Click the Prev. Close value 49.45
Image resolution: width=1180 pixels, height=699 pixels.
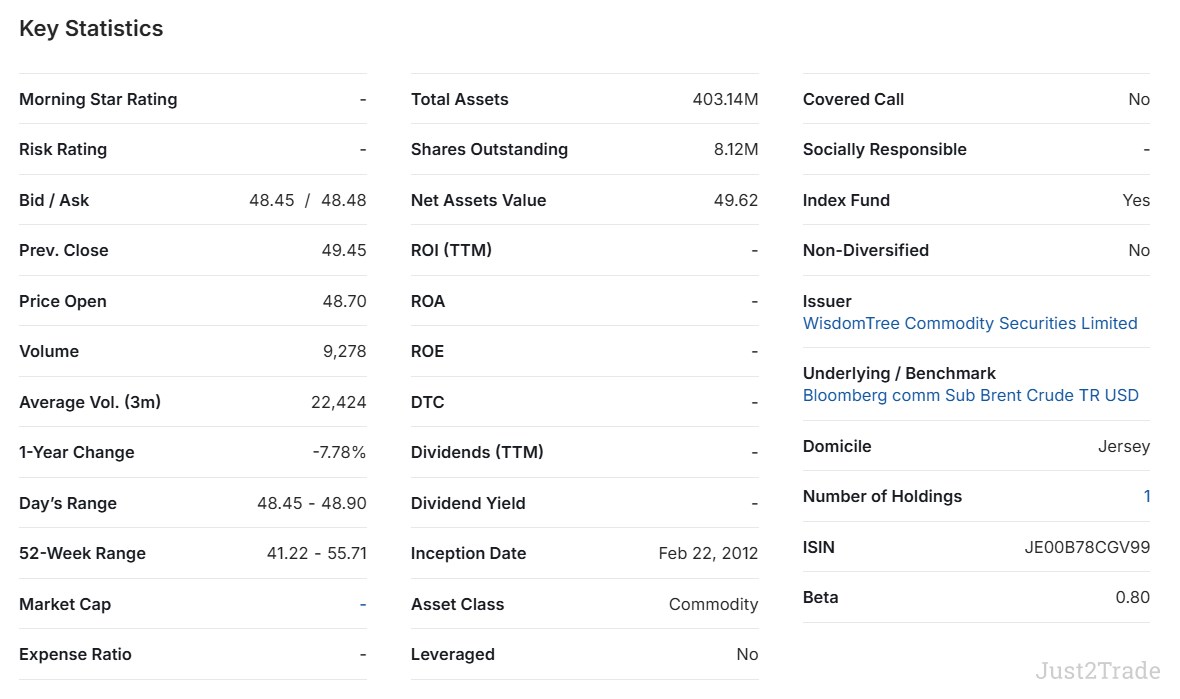tap(343, 250)
